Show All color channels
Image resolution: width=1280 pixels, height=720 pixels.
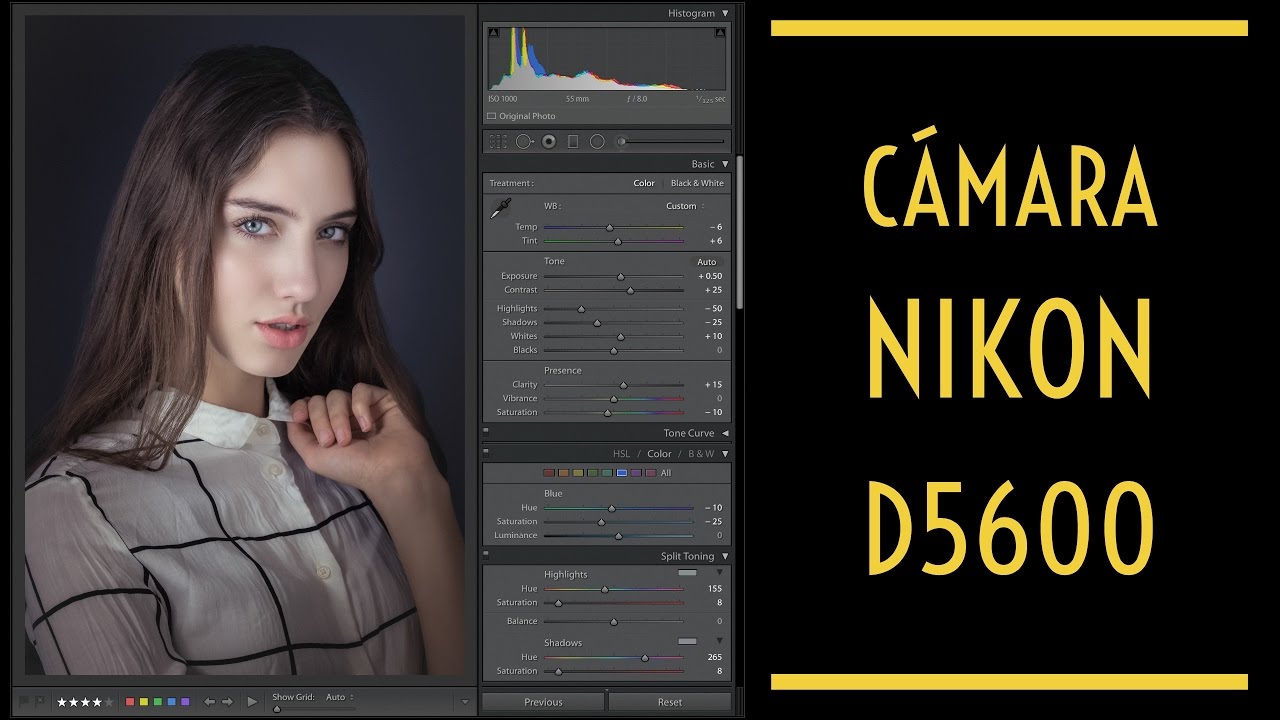click(x=666, y=473)
